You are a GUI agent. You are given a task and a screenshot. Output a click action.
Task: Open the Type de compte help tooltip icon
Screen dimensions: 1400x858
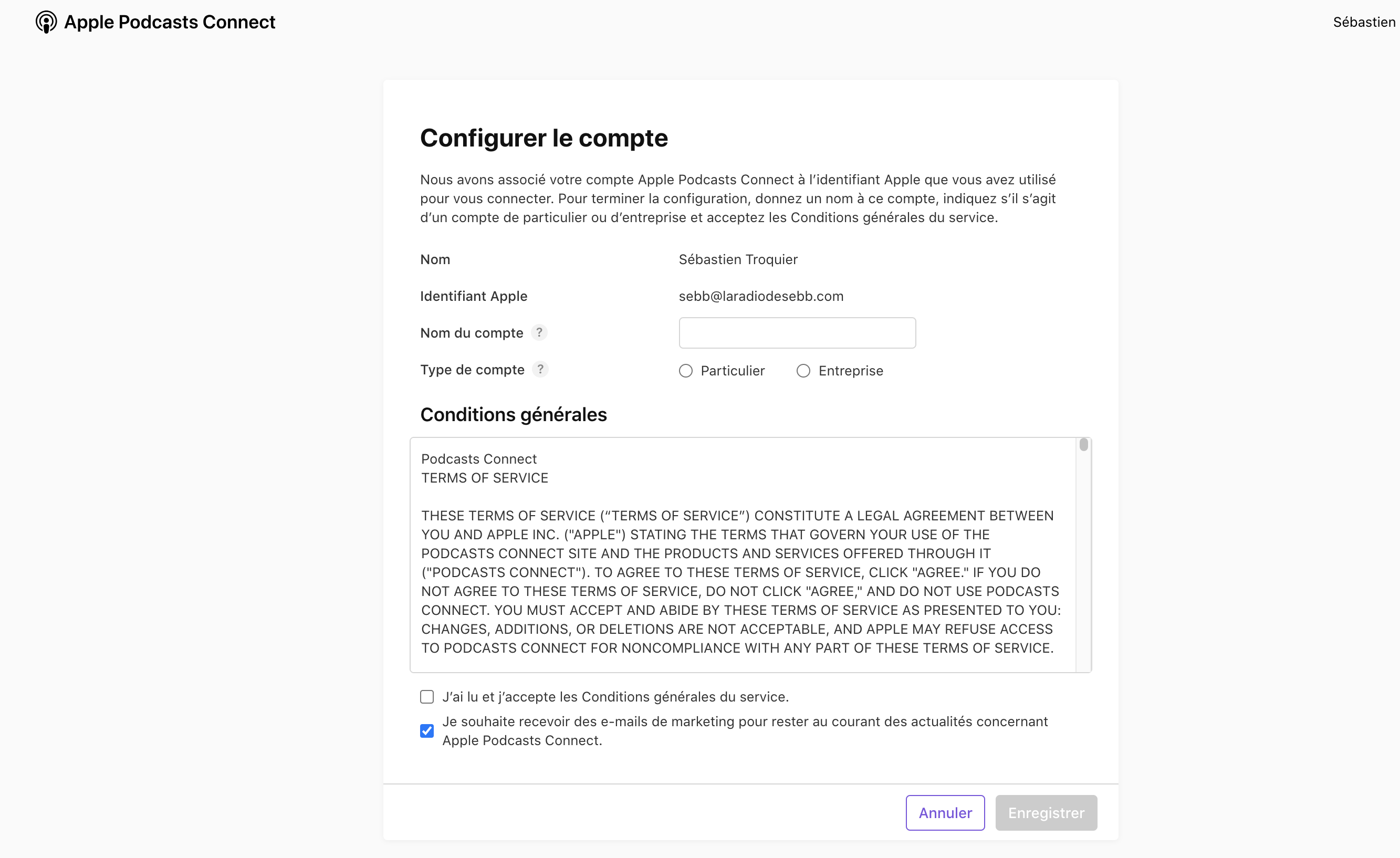tap(540, 369)
